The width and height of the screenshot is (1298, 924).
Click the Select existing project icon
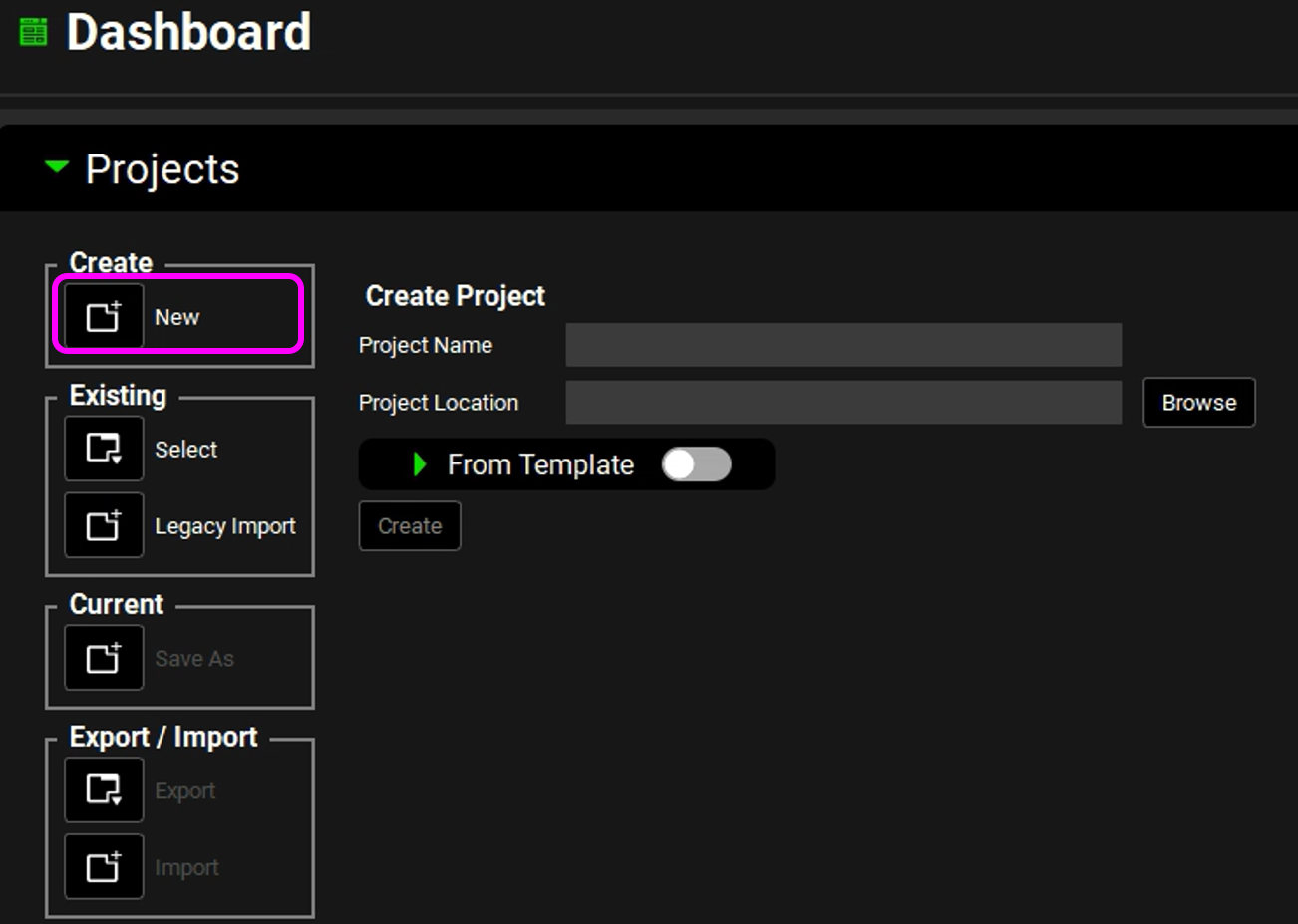coord(104,449)
